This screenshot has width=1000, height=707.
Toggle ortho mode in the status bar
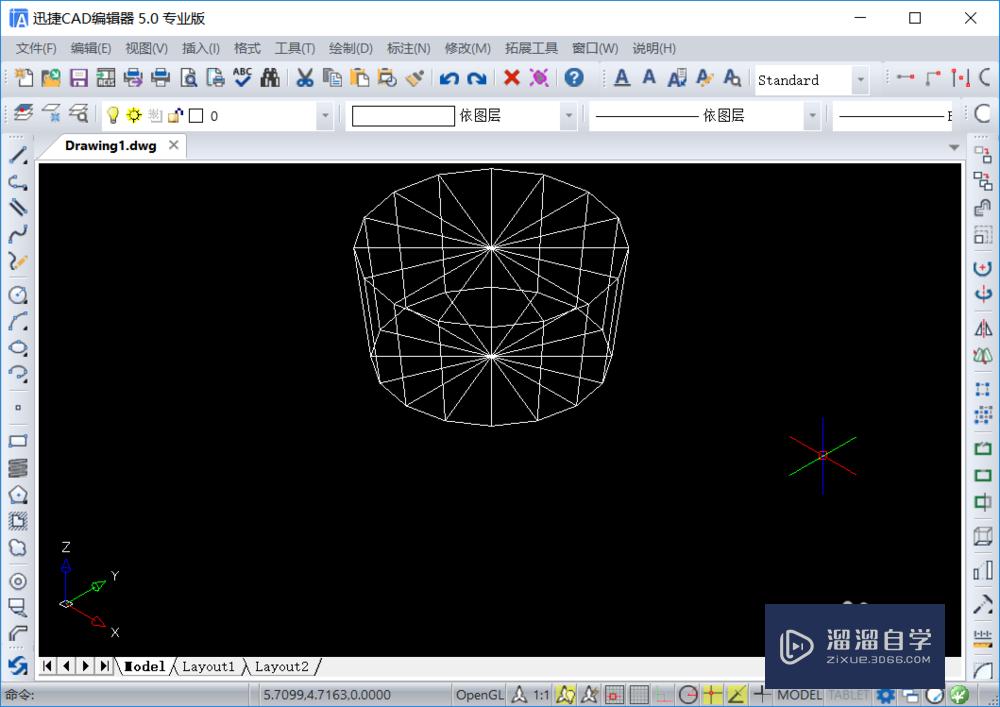click(661, 694)
